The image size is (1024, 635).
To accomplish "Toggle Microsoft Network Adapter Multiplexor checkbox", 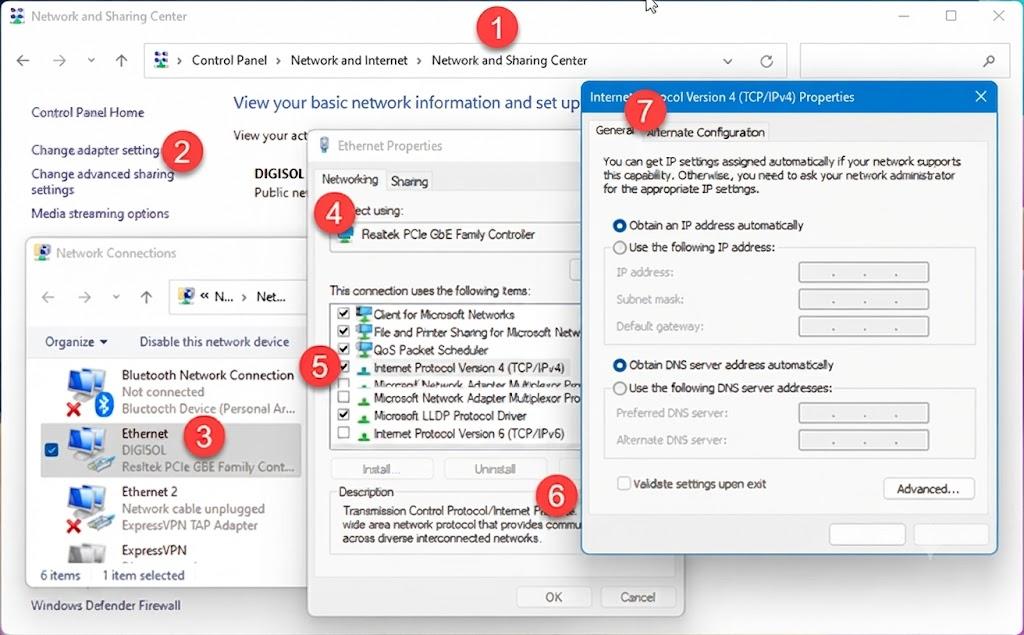I will pos(344,397).
